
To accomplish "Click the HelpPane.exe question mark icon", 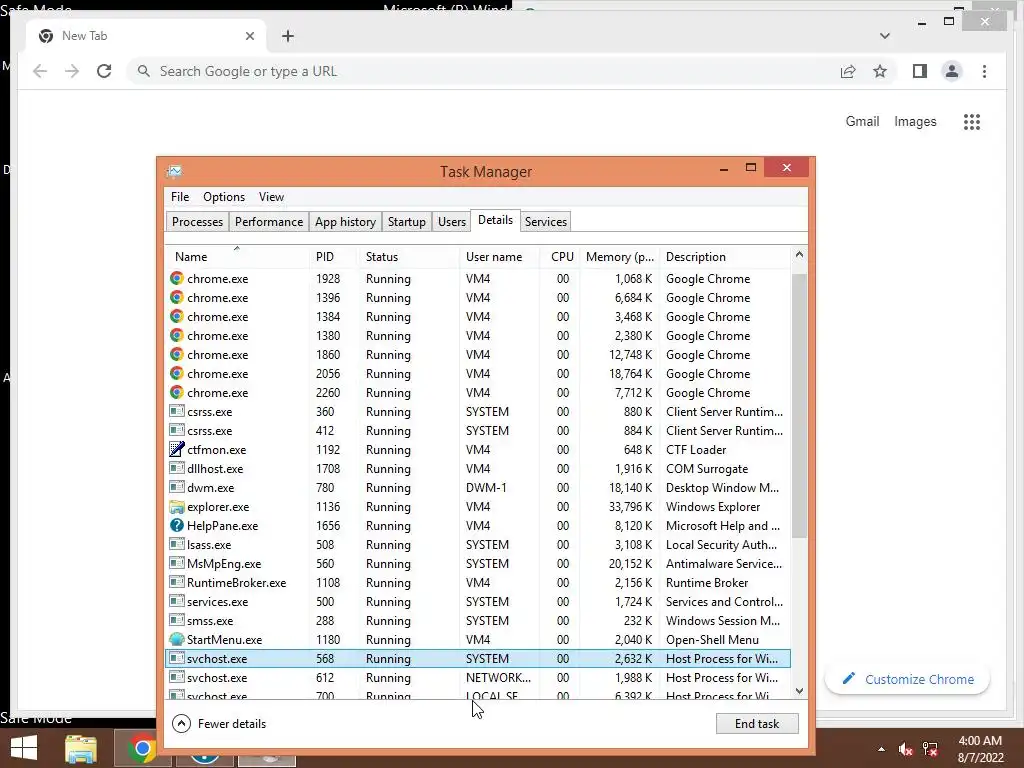I will (176, 525).
